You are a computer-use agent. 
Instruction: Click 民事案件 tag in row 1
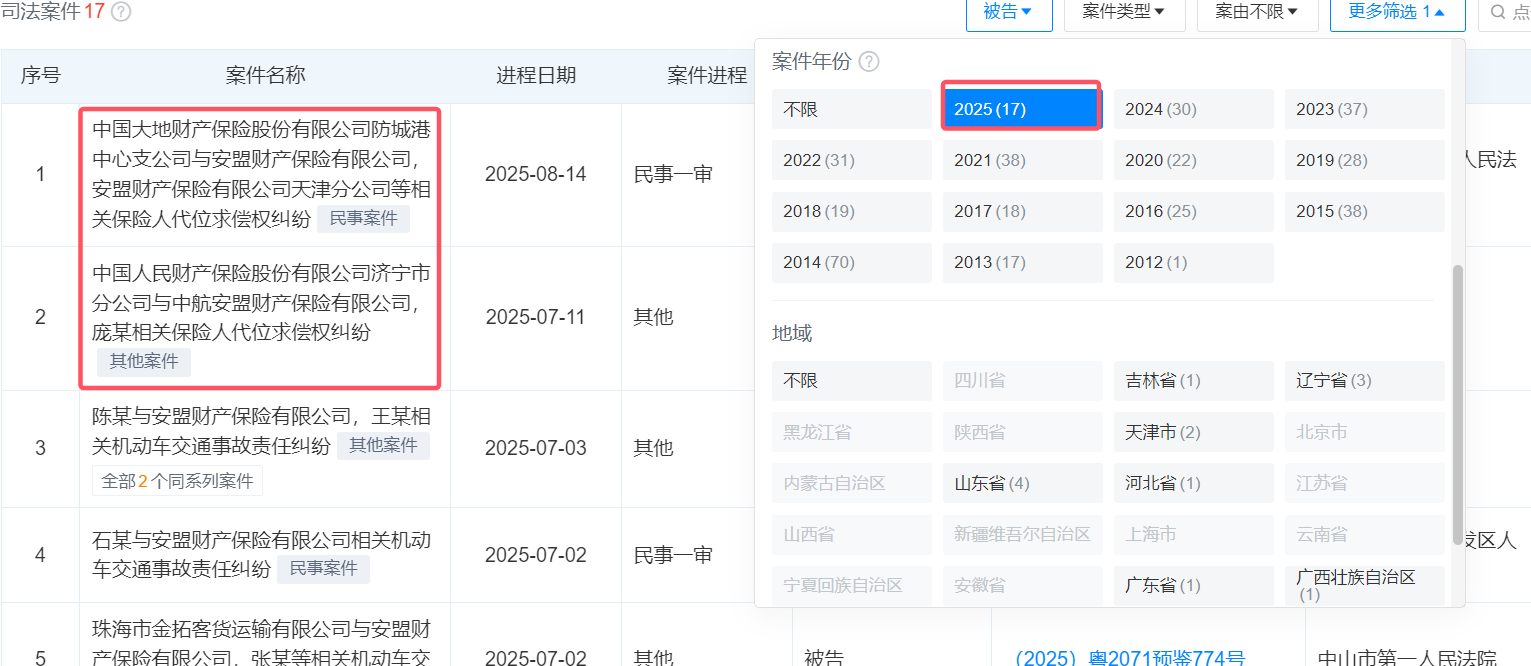(x=363, y=218)
